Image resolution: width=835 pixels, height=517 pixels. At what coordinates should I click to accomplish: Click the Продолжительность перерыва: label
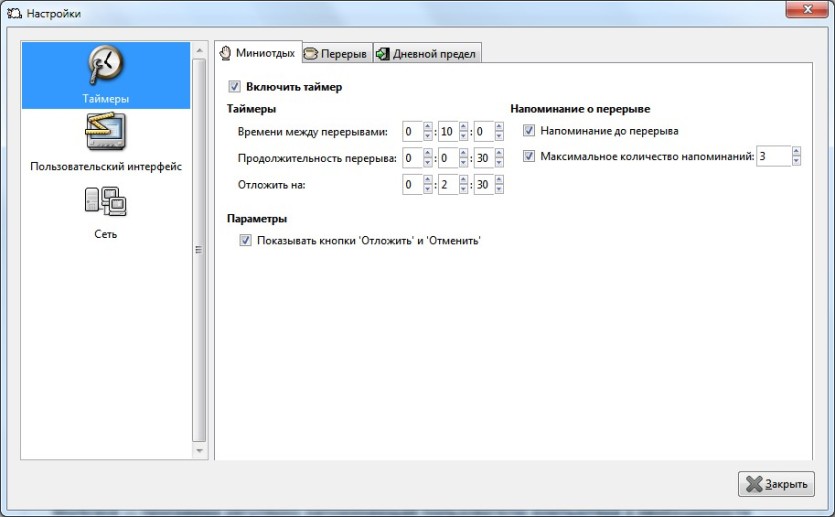(x=317, y=158)
